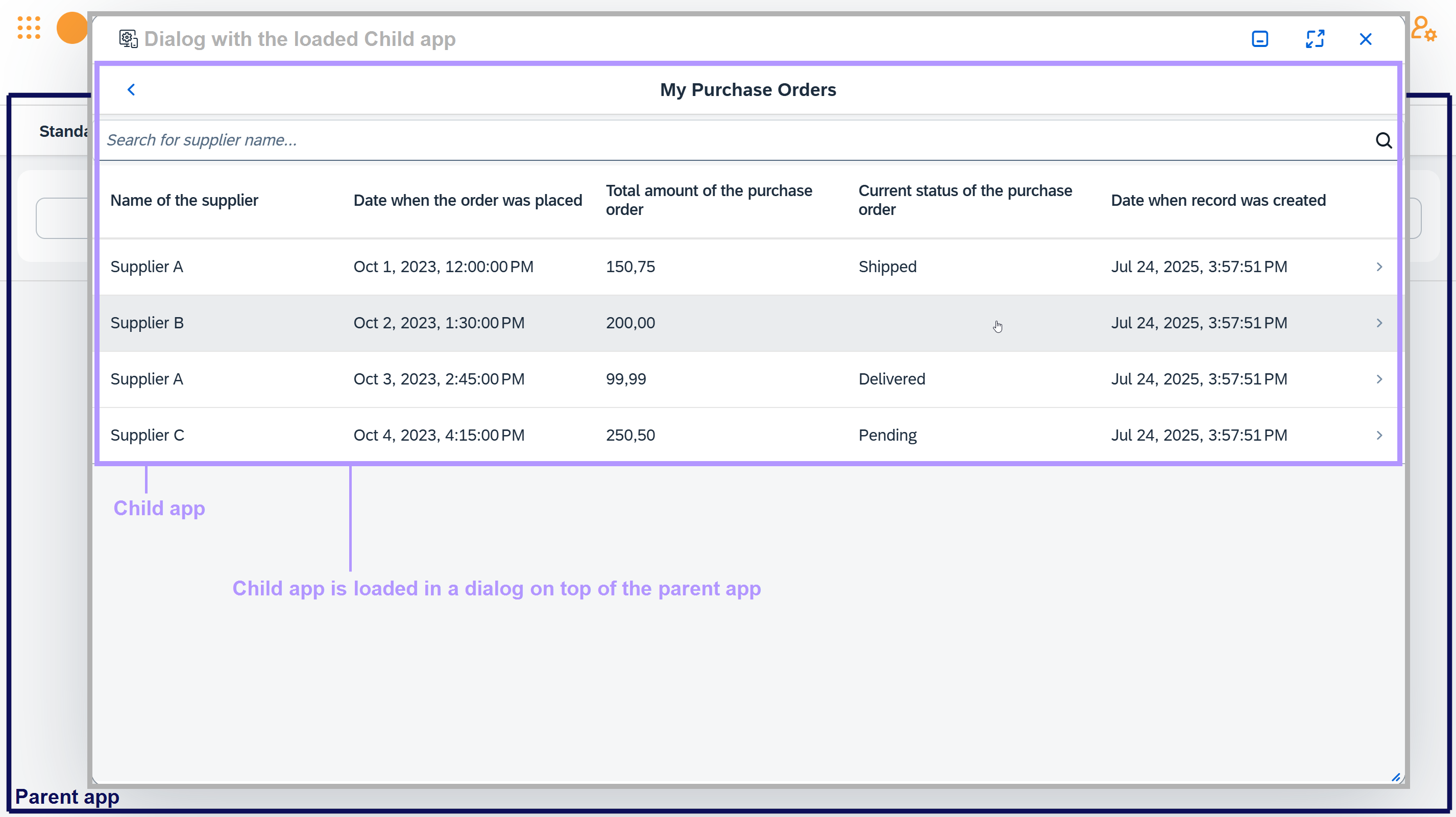Click the resize handle at the dialog corner
The height and width of the screenshot is (817, 1456).
click(x=1396, y=776)
